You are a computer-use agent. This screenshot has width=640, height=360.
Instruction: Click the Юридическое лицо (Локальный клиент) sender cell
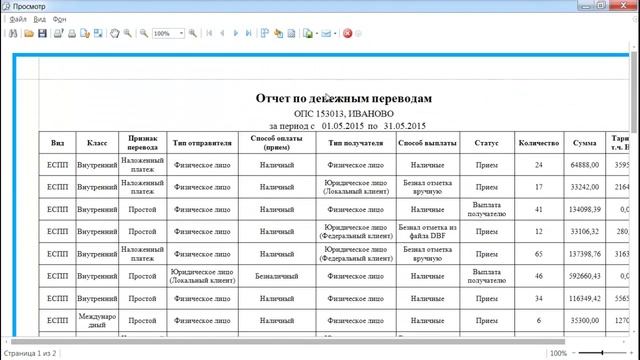point(202,276)
